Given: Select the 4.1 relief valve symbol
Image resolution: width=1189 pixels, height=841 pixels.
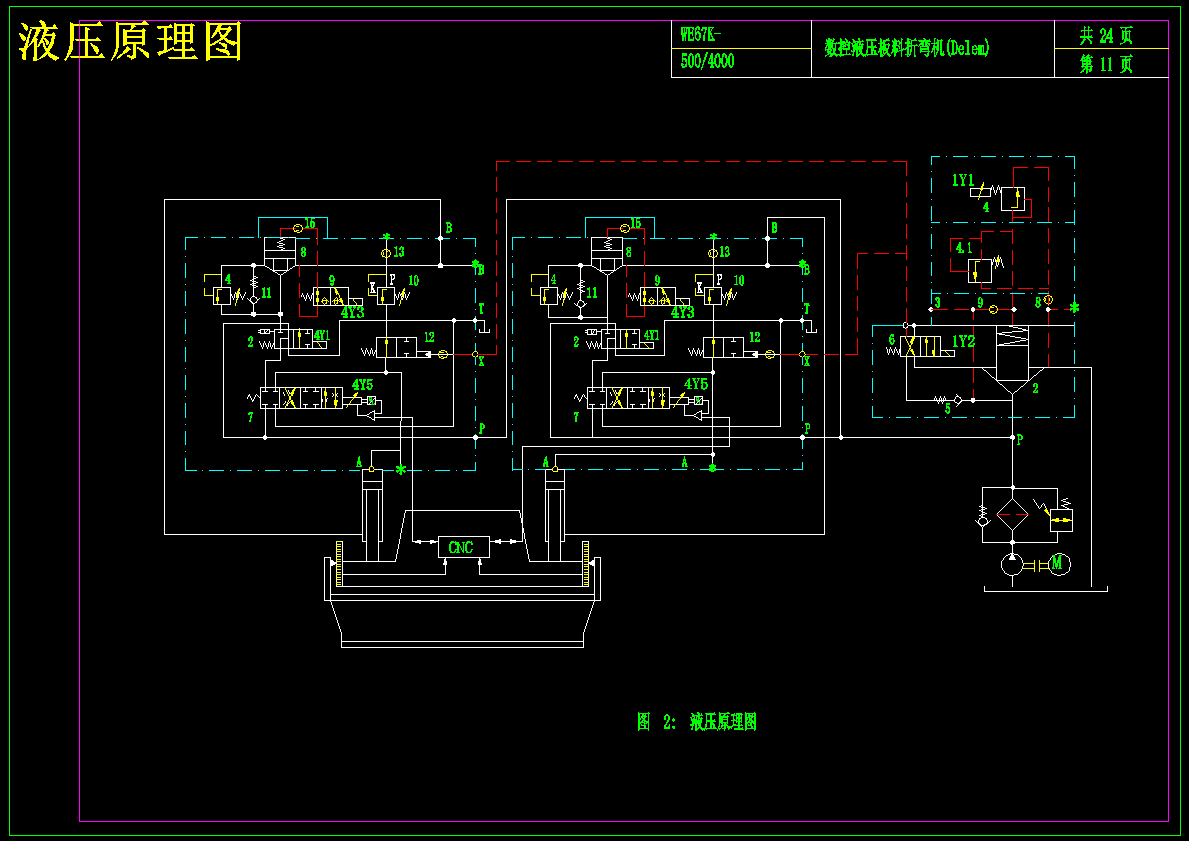Looking at the screenshot, I should point(980,270).
